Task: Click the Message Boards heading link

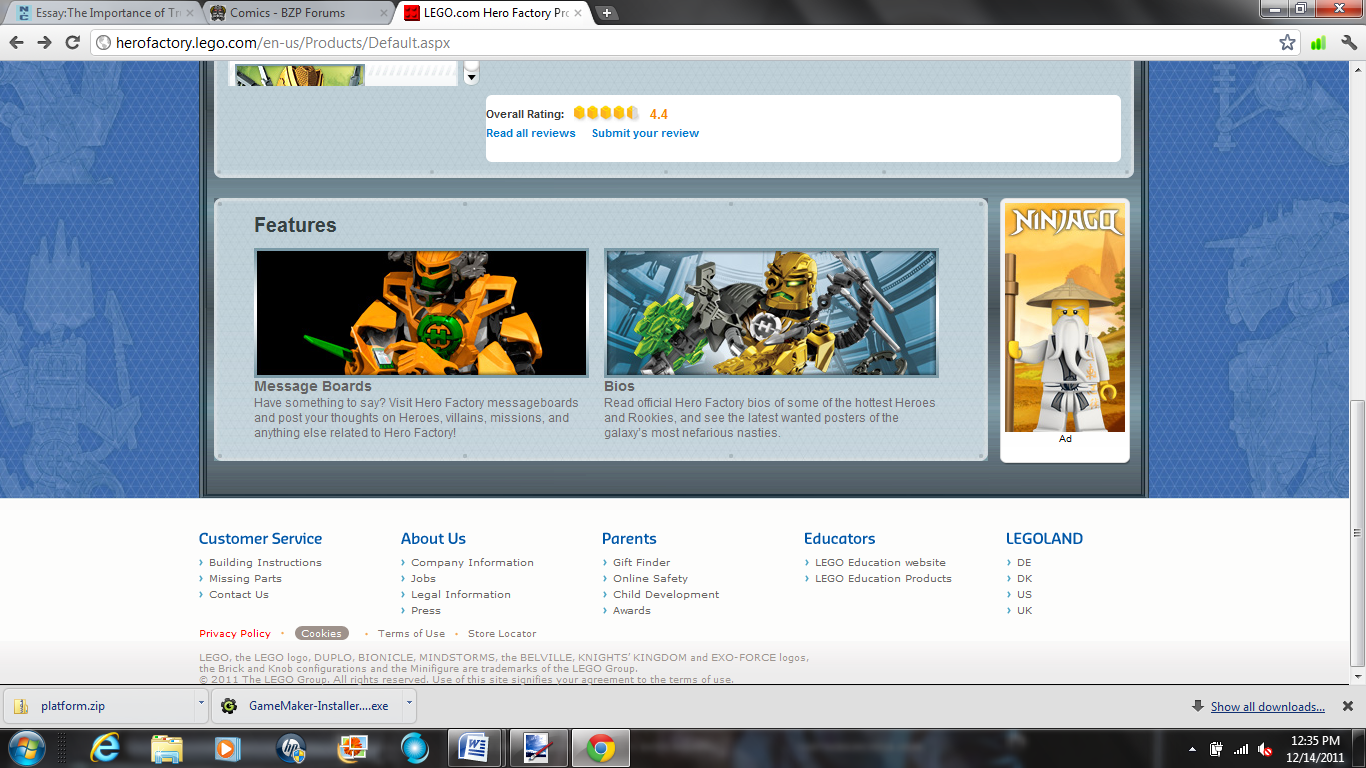Action: point(313,386)
